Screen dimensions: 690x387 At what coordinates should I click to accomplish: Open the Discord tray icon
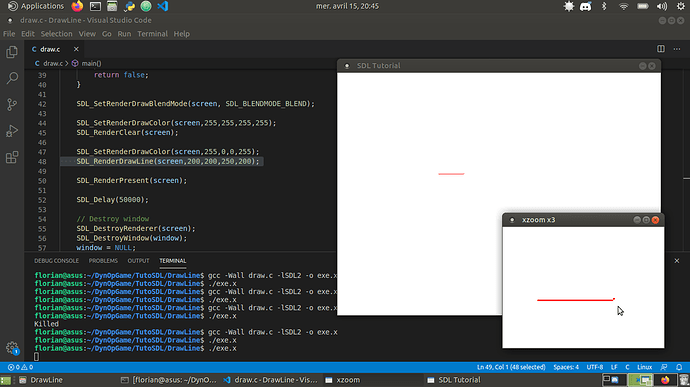point(586,6)
